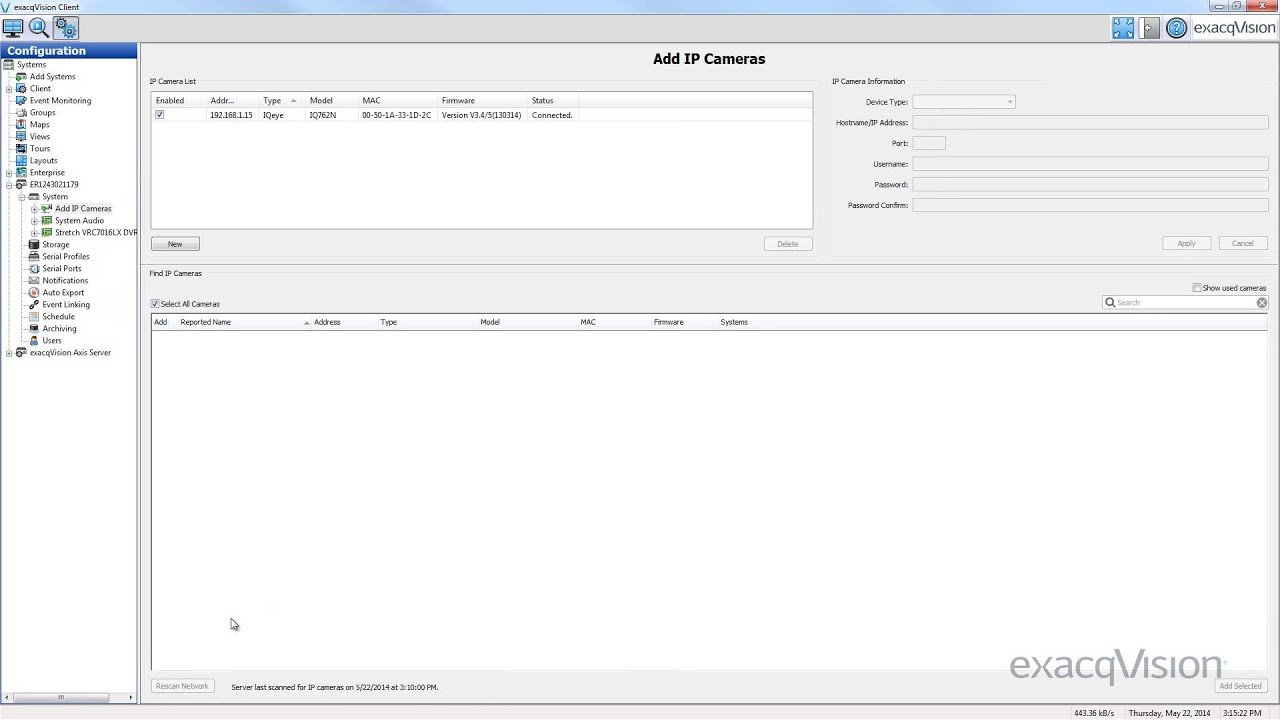This screenshot has height=720, width=1280.
Task: Open Notifications in the configuration tree
Action: pyautogui.click(x=64, y=281)
